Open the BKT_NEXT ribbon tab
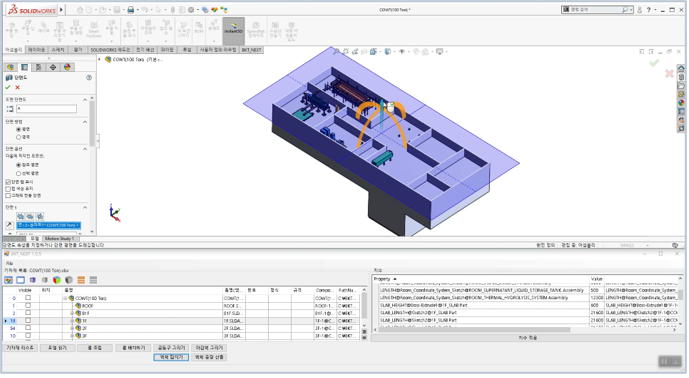This screenshot has height=378, width=689. click(x=252, y=50)
